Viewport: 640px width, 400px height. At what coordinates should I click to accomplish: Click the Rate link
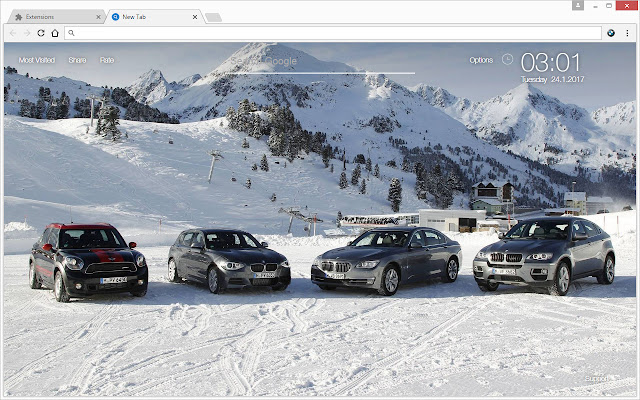pyautogui.click(x=107, y=60)
